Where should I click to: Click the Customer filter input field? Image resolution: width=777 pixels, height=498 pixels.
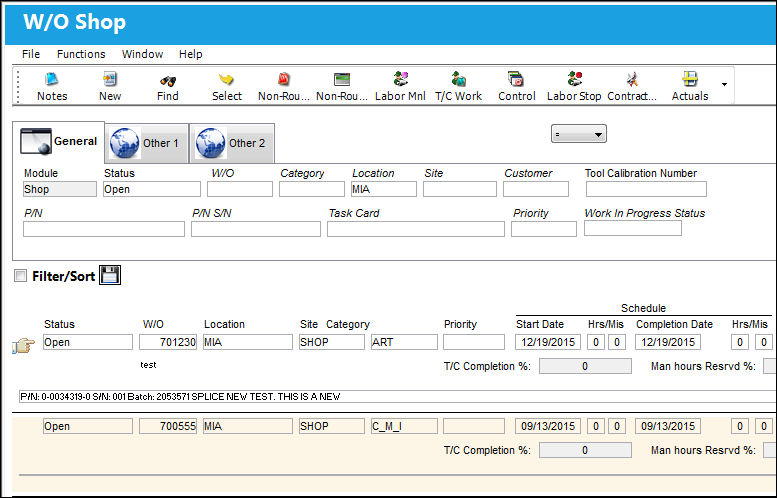(x=536, y=189)
